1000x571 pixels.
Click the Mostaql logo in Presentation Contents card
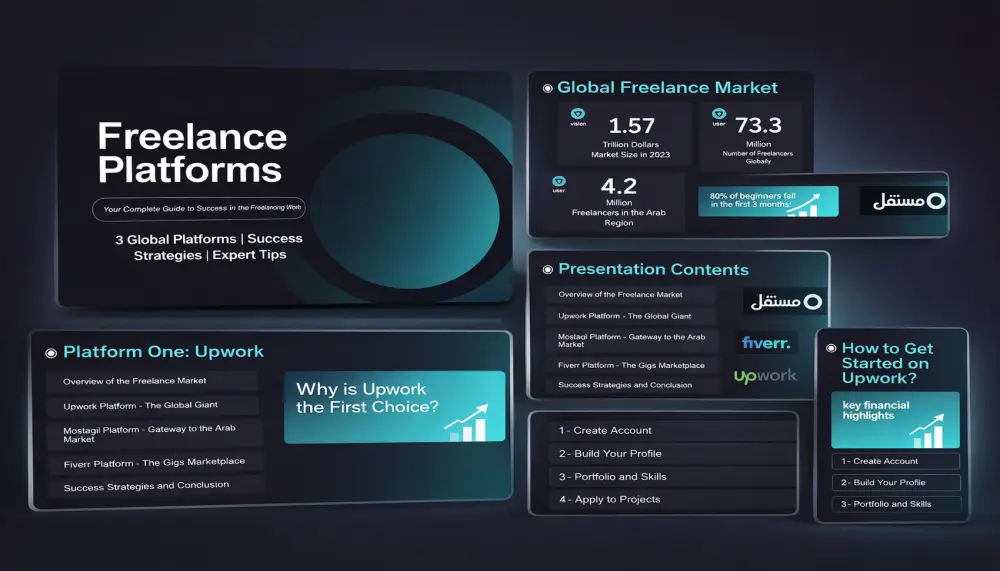(786, 301)
